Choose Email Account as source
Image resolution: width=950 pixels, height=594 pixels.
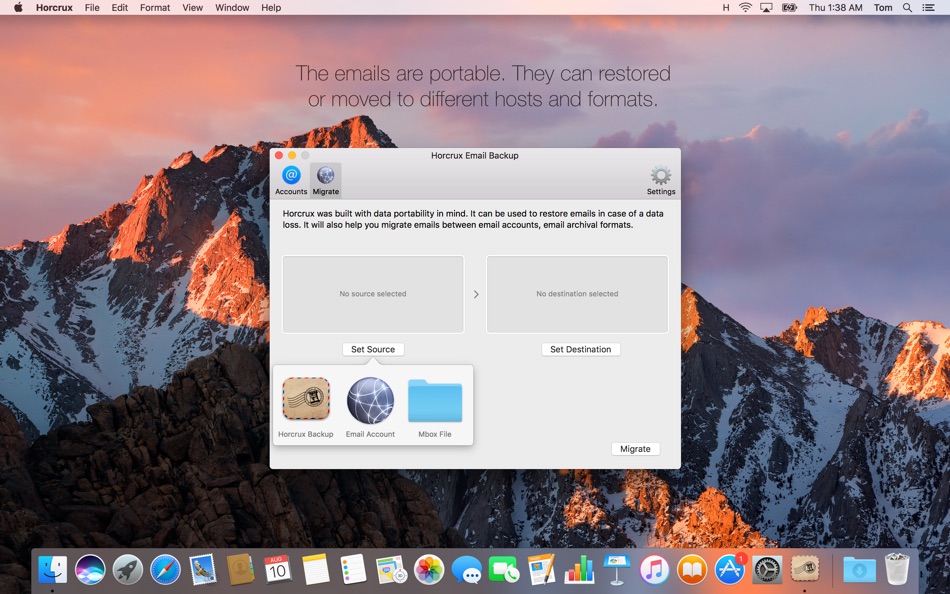point(370,407)
